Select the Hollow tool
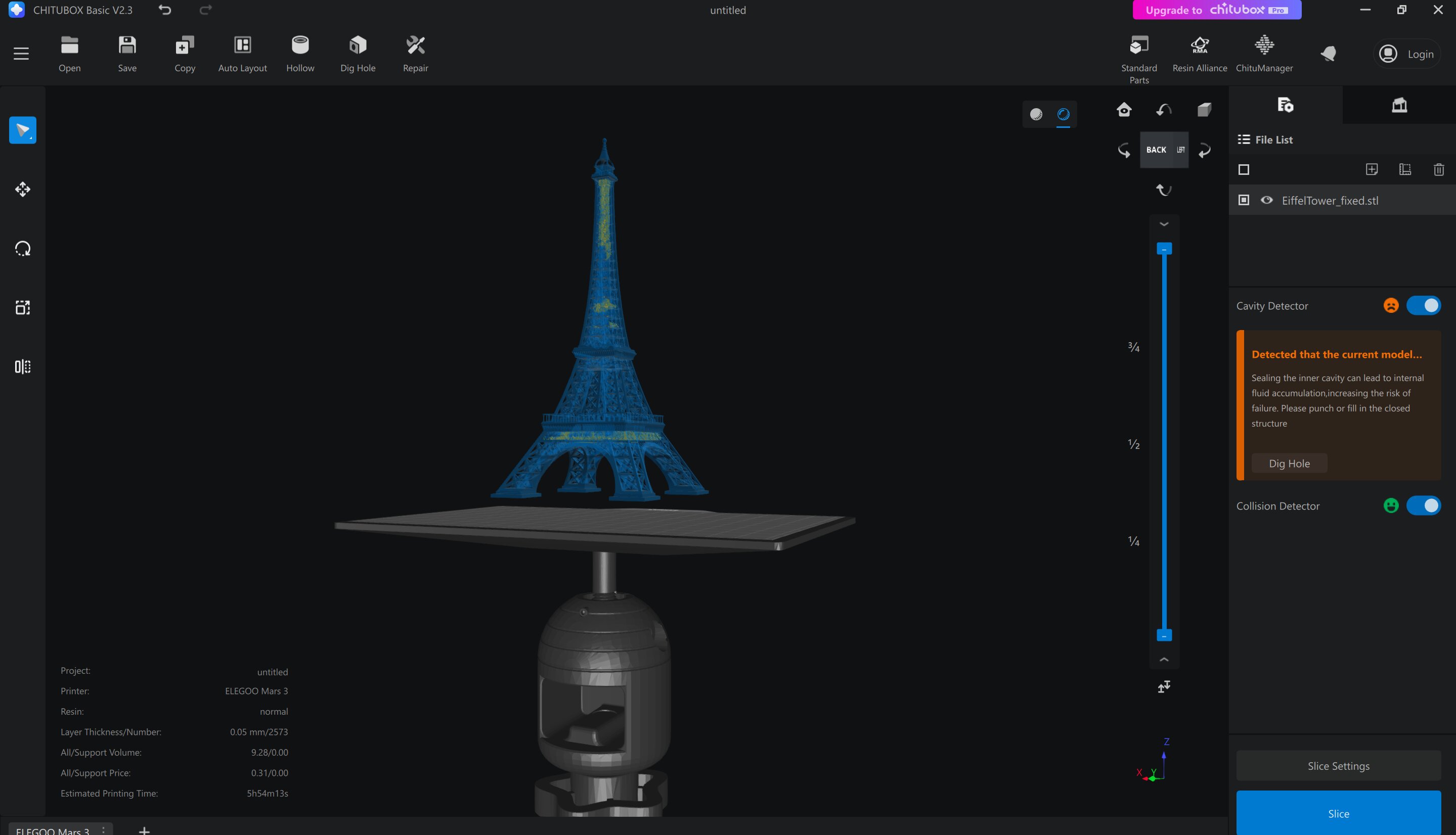Screen dimensions: 1456x835 tap(300, 54)
